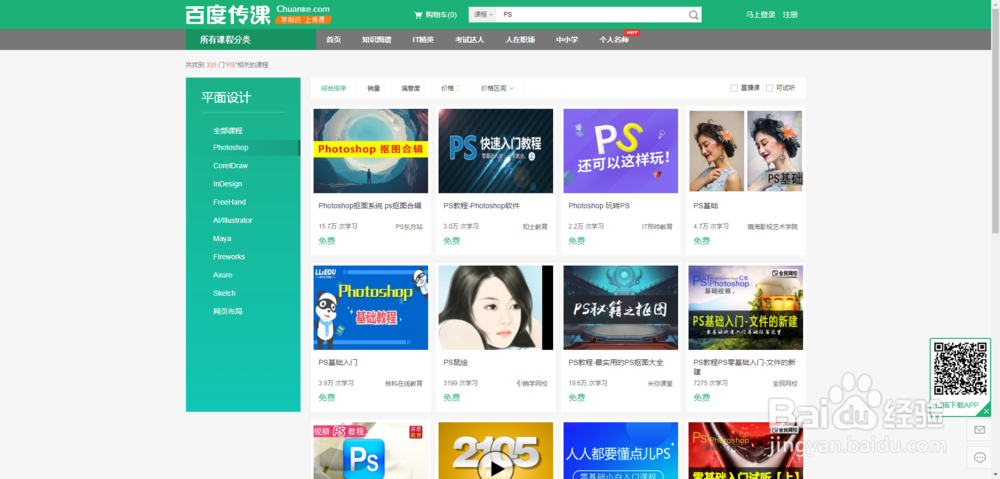The image size is (1000, 479).
Task: Open 考试达人 nav item
Action: (x=469, y=40)
